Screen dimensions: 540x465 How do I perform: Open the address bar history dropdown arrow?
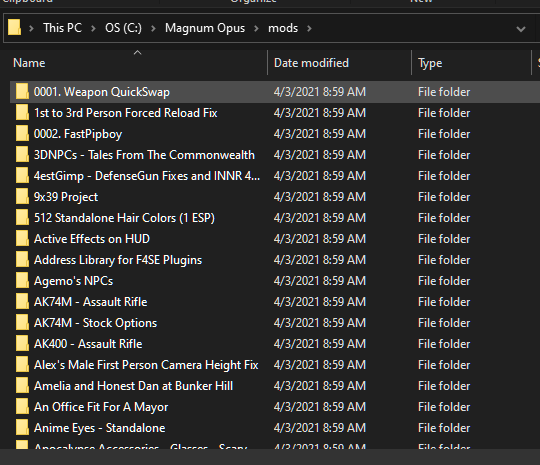[x=521, y=29]
